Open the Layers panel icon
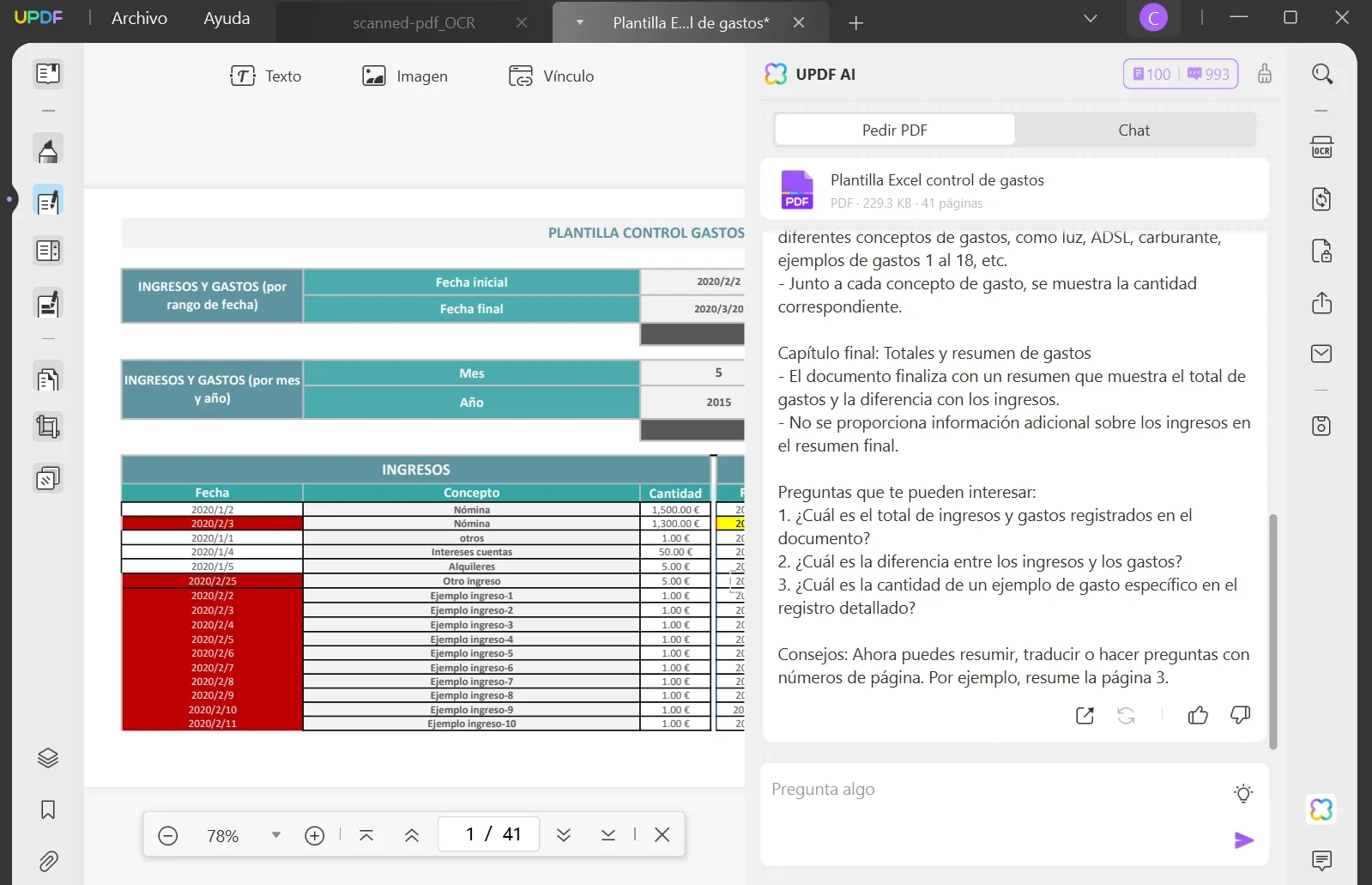This screenshot has height=885, width=1372. [48, 758]
